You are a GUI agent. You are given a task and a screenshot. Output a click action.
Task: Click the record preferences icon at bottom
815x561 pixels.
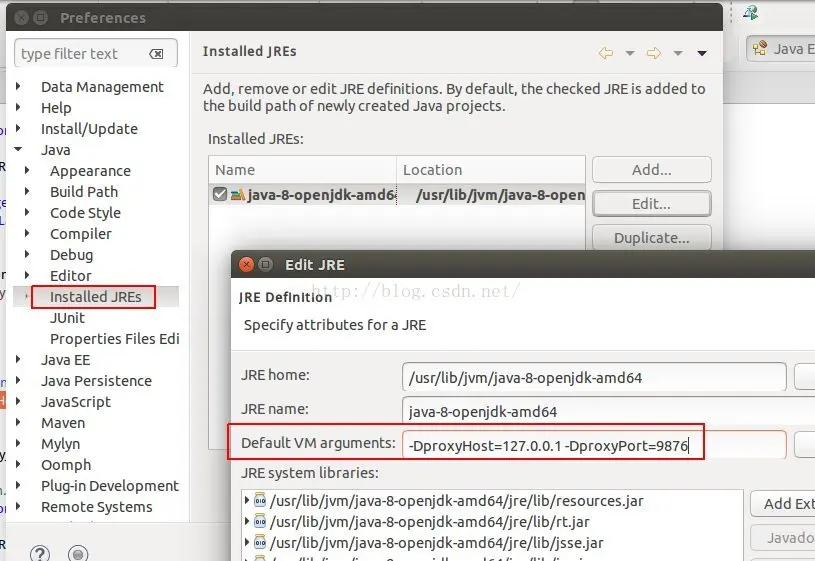(78, 553)
